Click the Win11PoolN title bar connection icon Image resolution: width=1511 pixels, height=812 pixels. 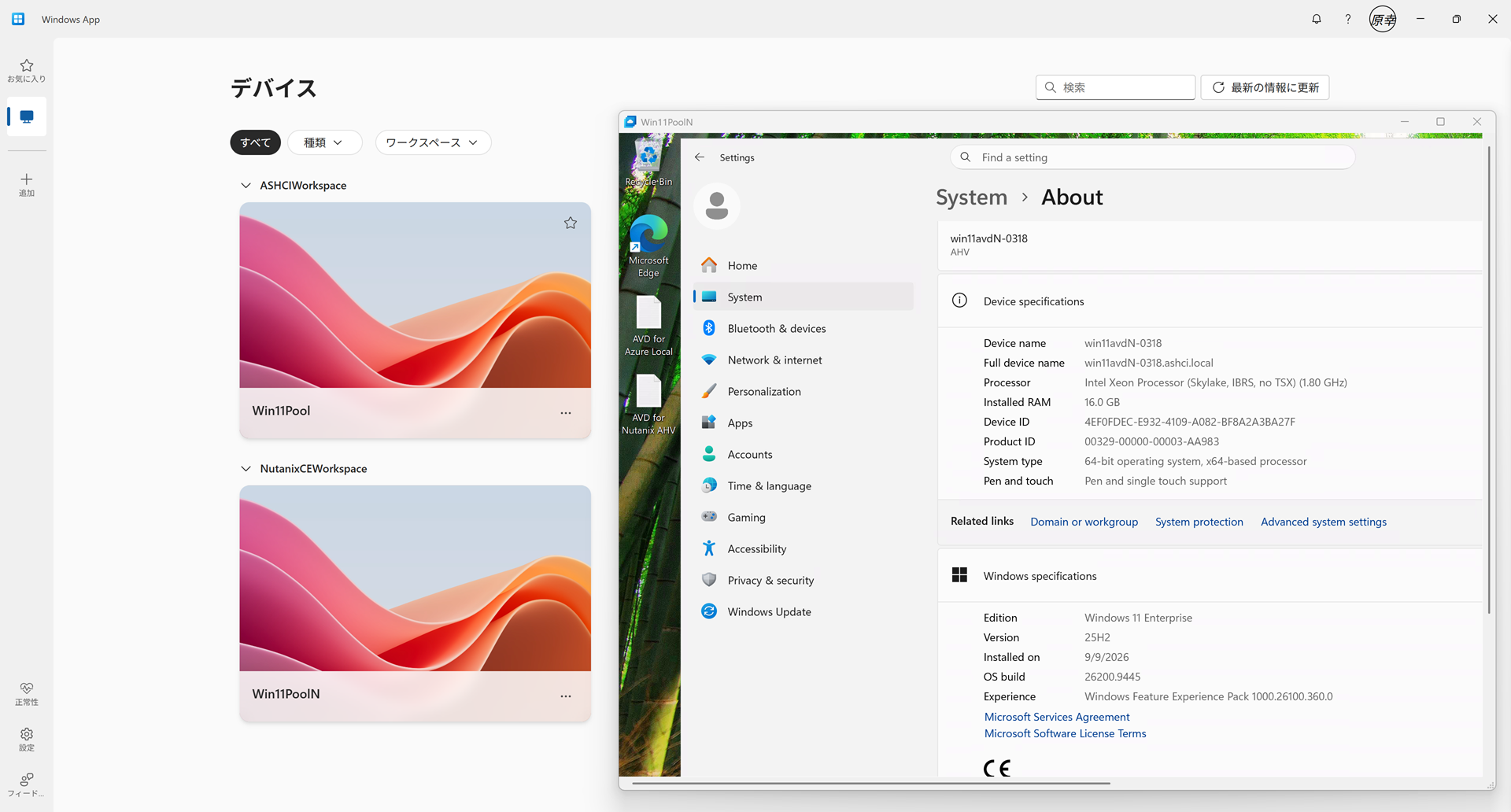[630, 122]
